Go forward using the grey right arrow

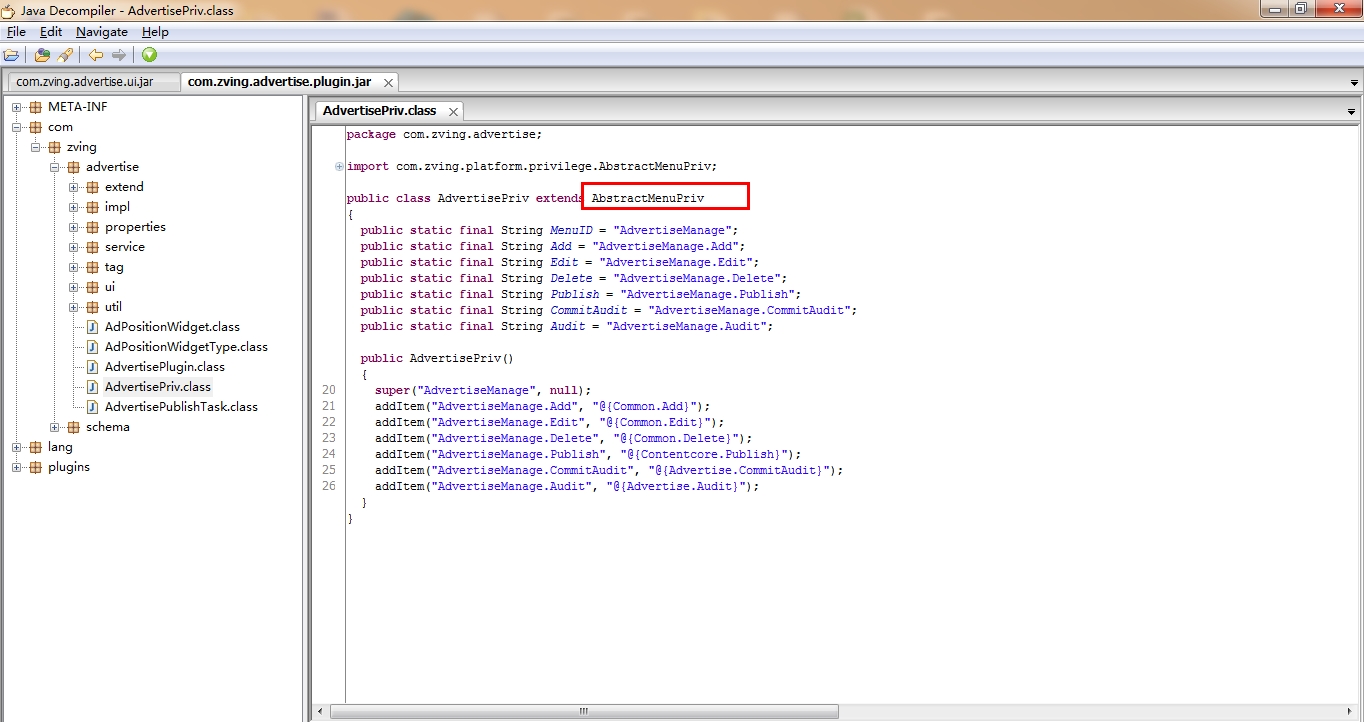tap(119, 55)
